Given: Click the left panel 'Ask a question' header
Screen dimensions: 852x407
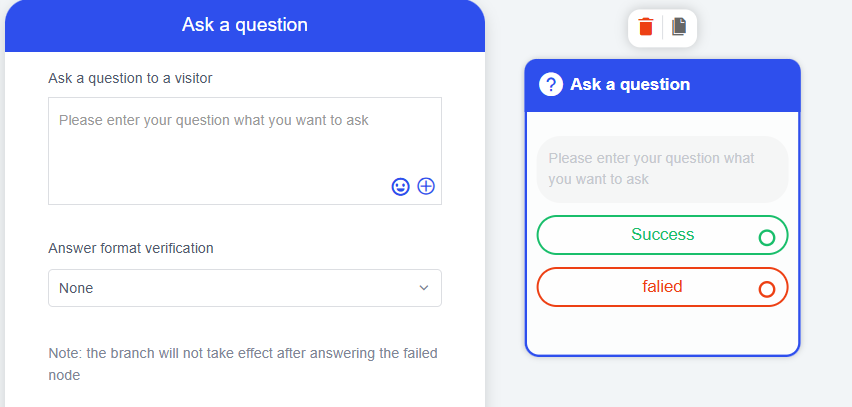Looking at the screenshot, I should (x=245, y=25).
